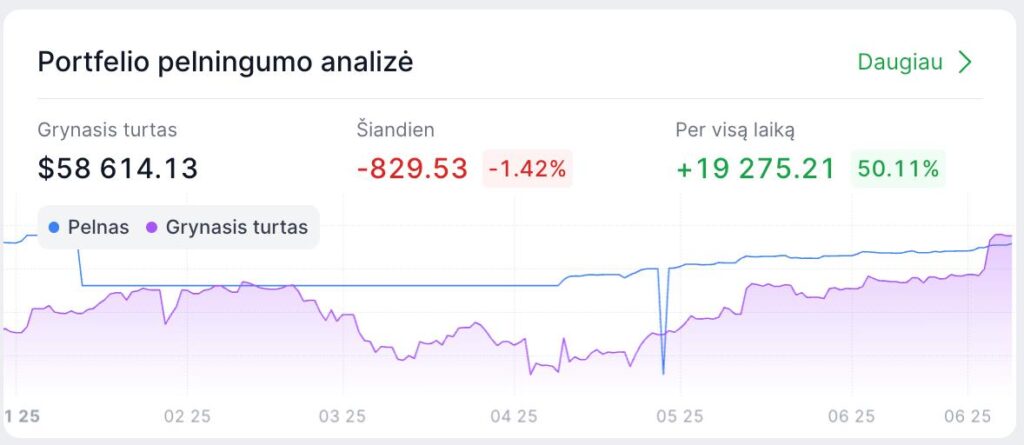Click the Šiandien label
This screenshot has width=1024, height=445.
pyautogui.click(x=395, y=129)
